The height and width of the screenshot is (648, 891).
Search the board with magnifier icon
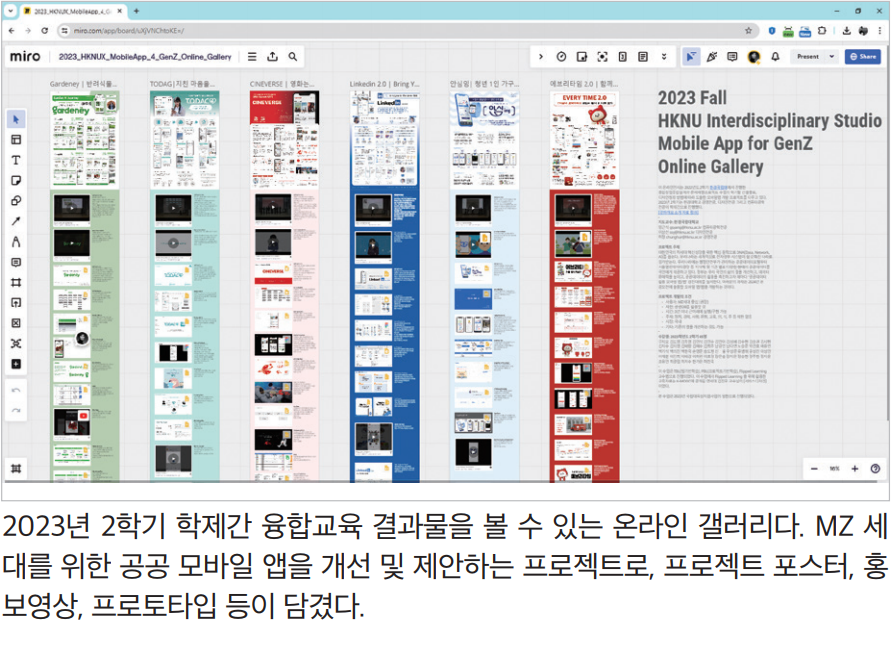pos(293,56)
